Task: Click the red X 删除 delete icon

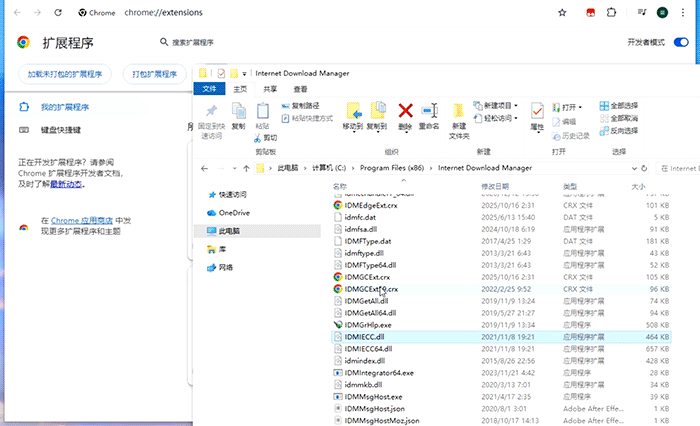Action: pos(405,111)
